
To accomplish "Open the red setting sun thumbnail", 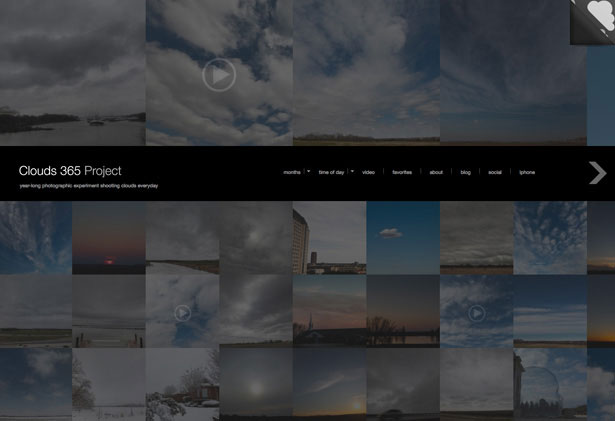I will 109,238.
